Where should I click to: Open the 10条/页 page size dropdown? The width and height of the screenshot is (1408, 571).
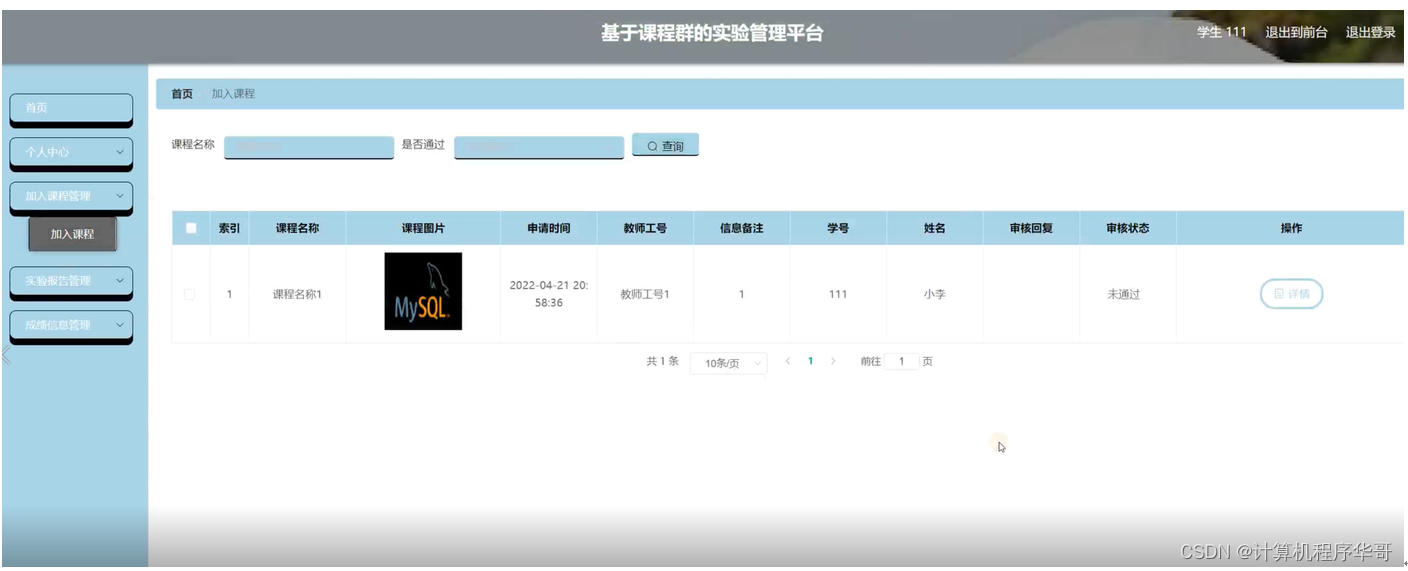[729, 363]
